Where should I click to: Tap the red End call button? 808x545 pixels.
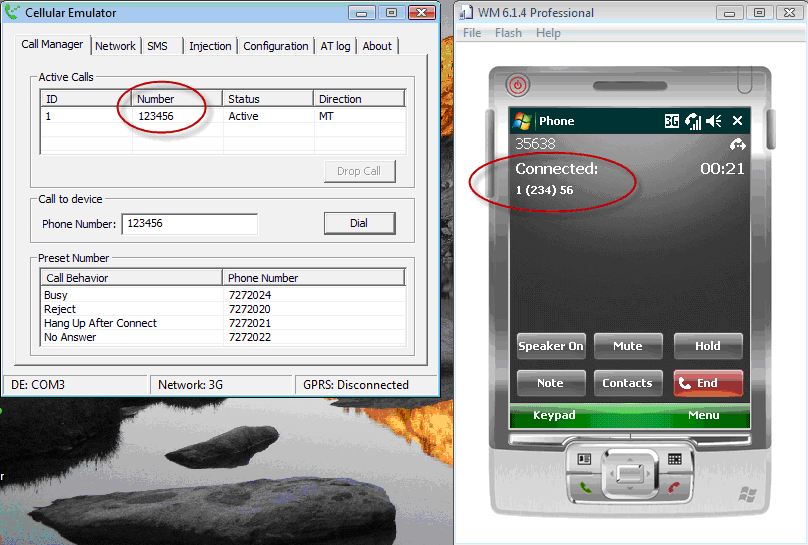click(708, 383)
